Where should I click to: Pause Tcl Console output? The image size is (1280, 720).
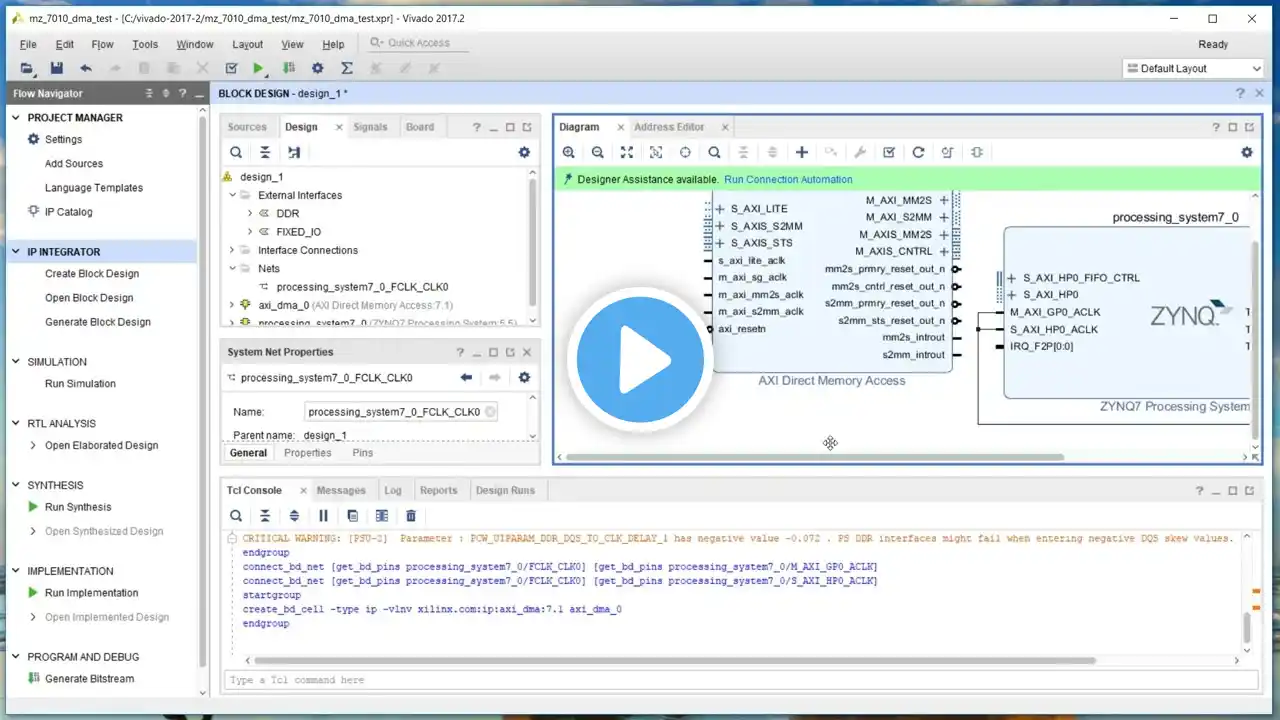tap(323, 516)
